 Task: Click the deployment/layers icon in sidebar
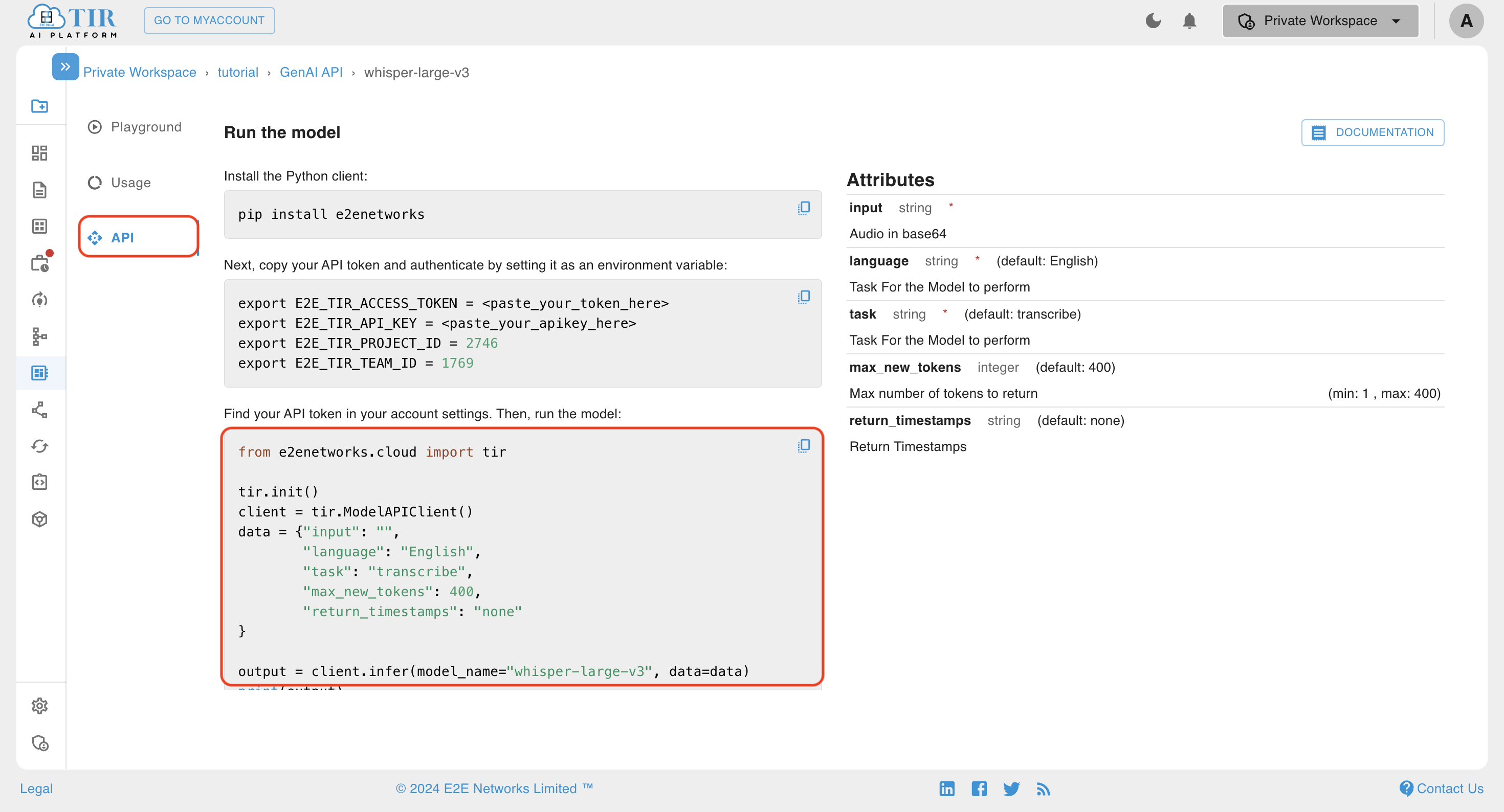point(40,518)
